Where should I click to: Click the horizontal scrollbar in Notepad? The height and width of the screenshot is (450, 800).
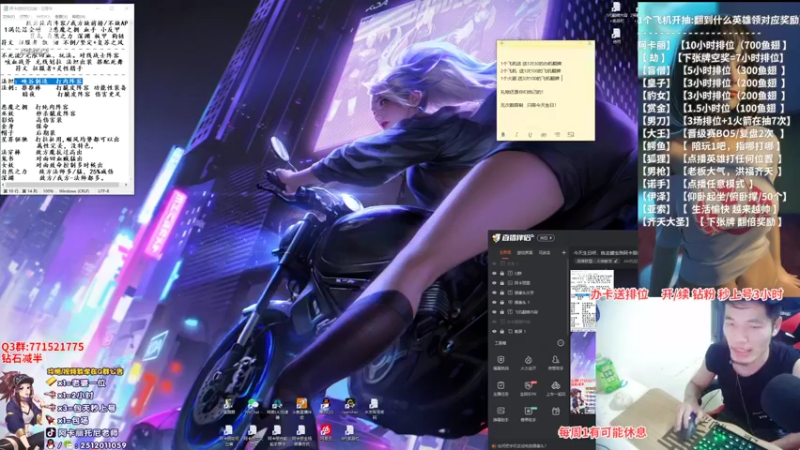click(x=63, y=185)
